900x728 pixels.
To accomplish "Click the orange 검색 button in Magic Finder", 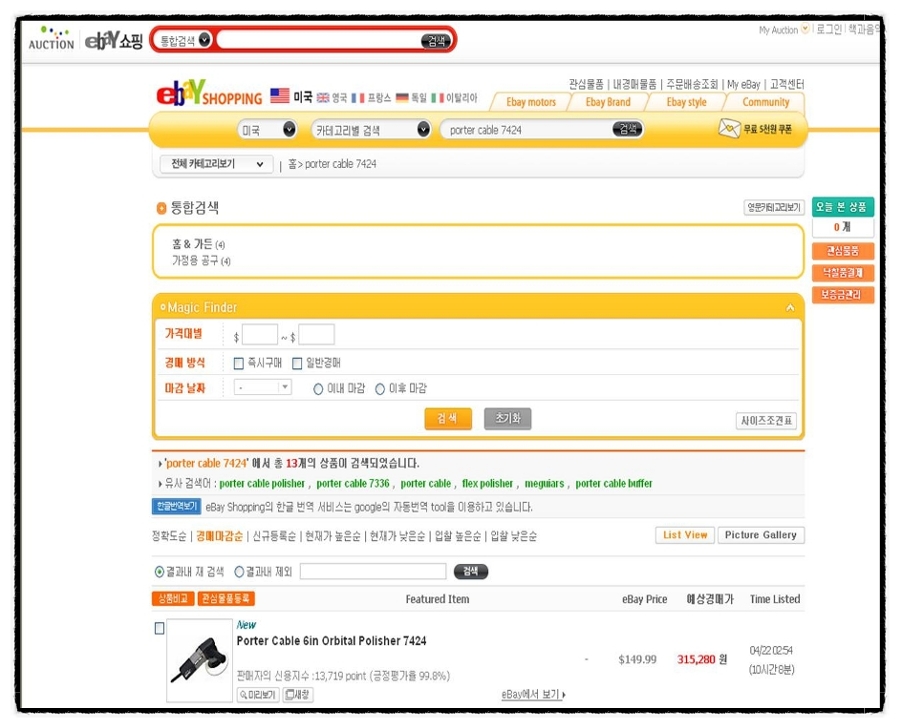I will [448, 419].
